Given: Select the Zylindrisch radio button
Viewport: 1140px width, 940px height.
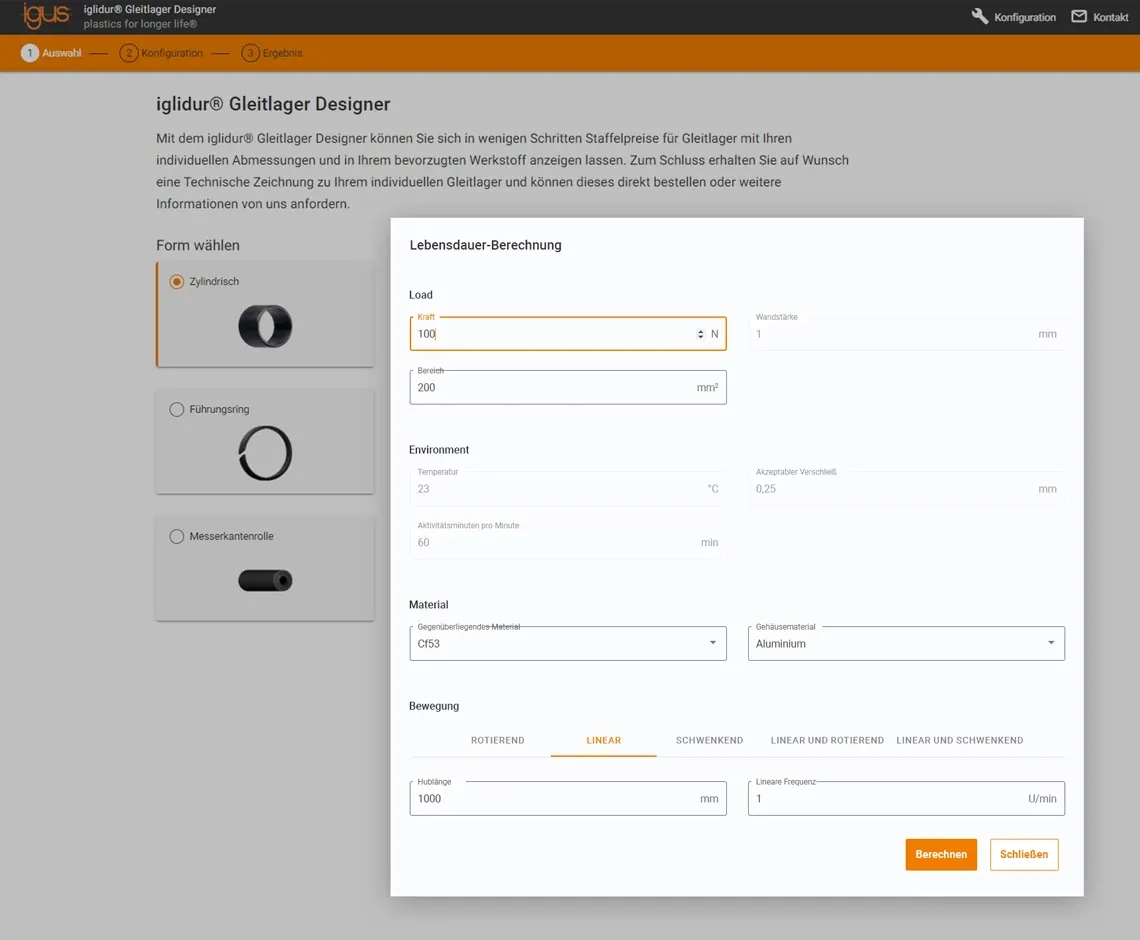Looking at the screenshot, I should pyautogui.click(x=176, y=281).
